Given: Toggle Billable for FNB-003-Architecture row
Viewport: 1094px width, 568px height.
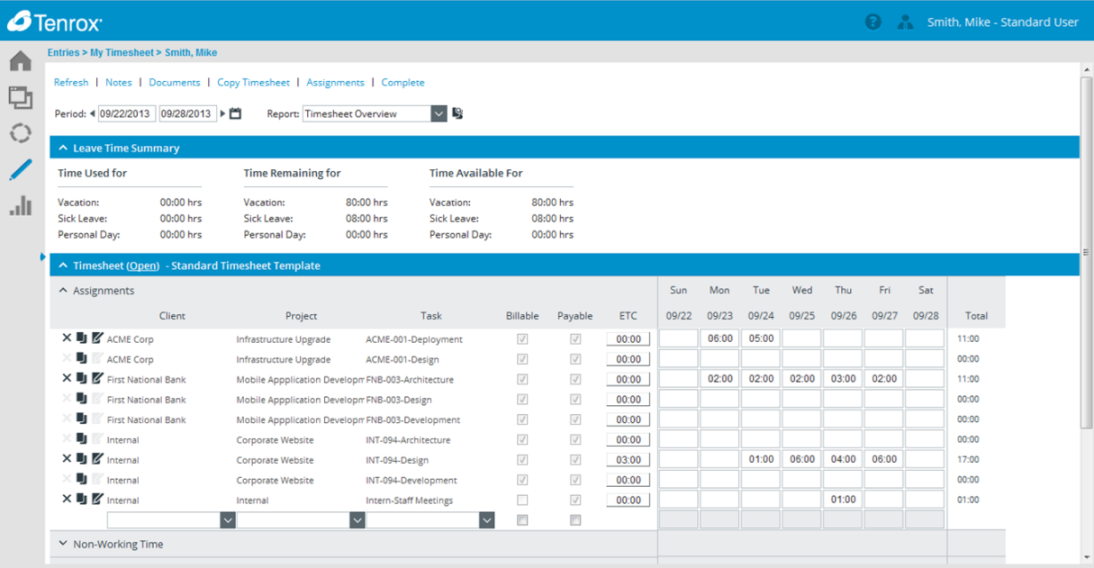Looking at the screenshot, I should pyautogui.click(x=523, y=379).
